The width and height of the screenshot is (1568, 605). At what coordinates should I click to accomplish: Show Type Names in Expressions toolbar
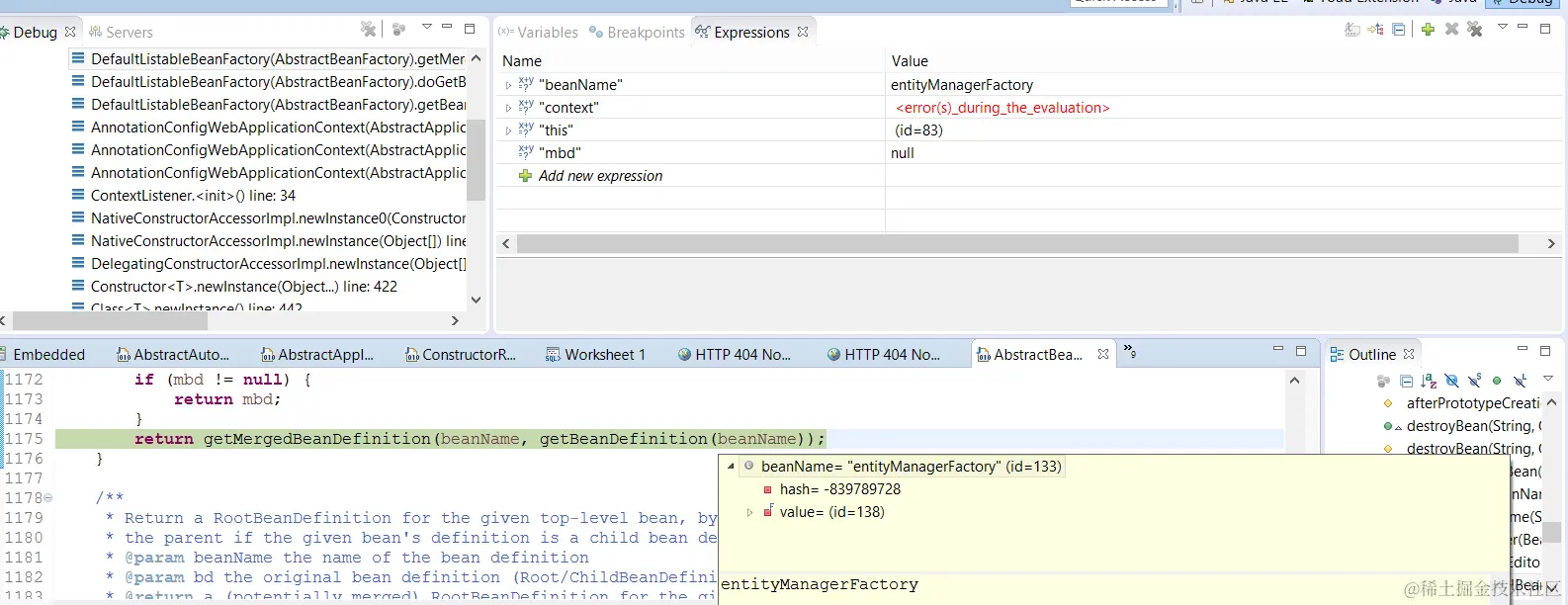pos(1352,30)
